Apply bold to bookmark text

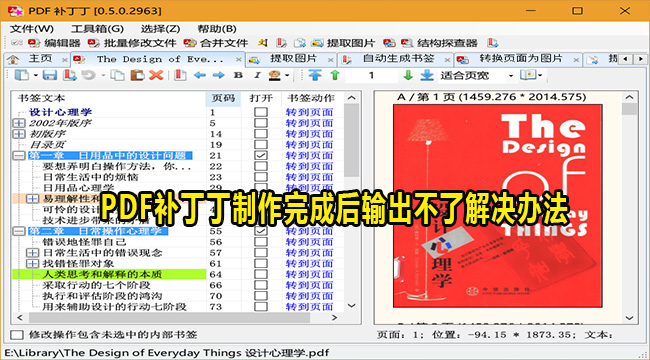tap(238, 75)
